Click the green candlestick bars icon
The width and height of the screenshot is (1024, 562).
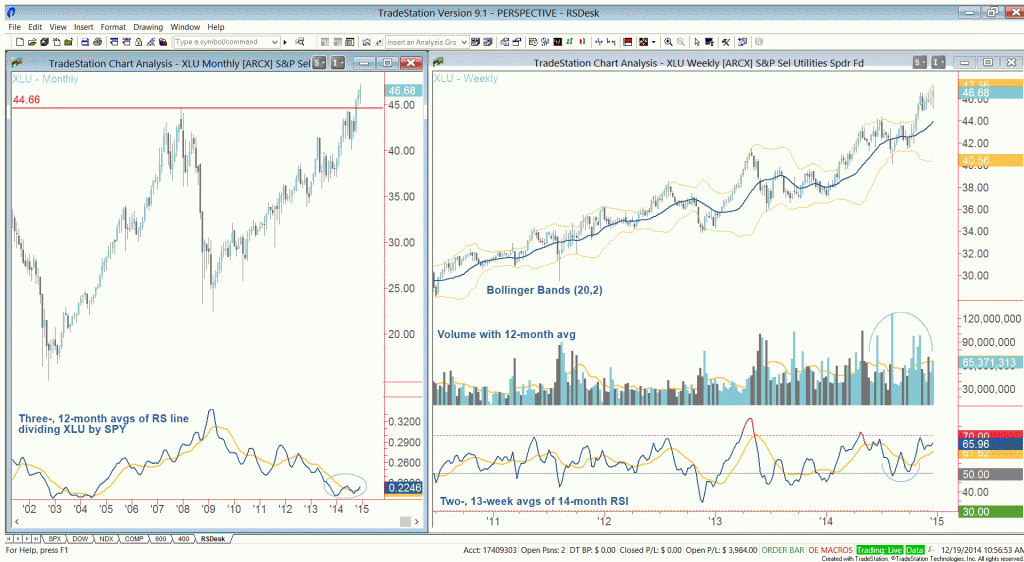point(569,42)
